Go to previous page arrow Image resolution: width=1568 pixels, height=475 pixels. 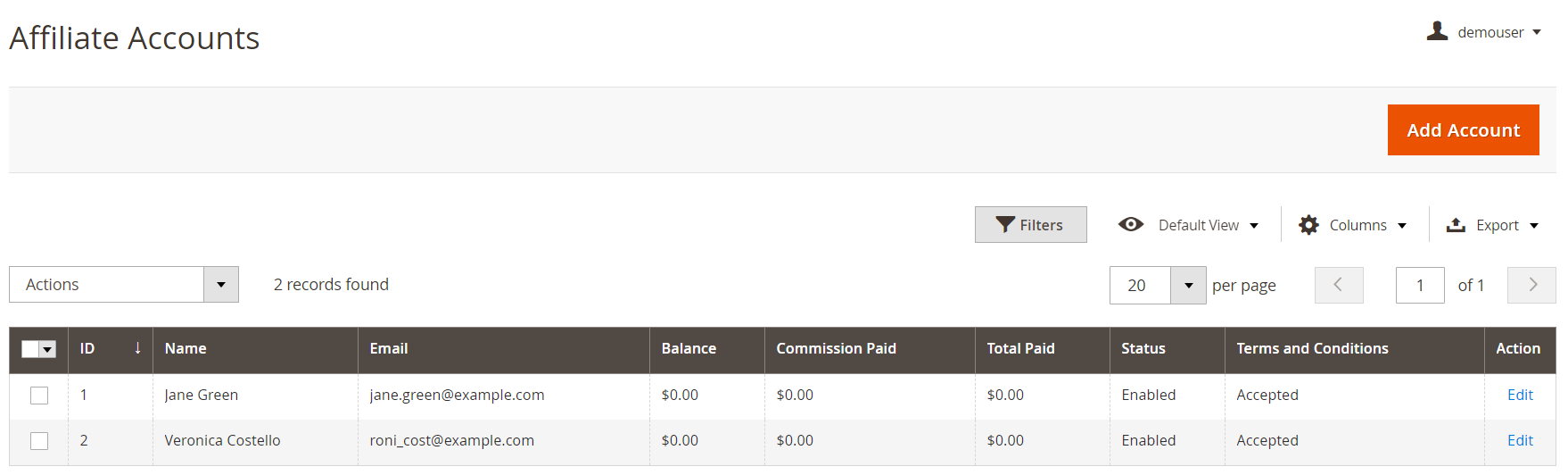click(x=1339, y=285)
